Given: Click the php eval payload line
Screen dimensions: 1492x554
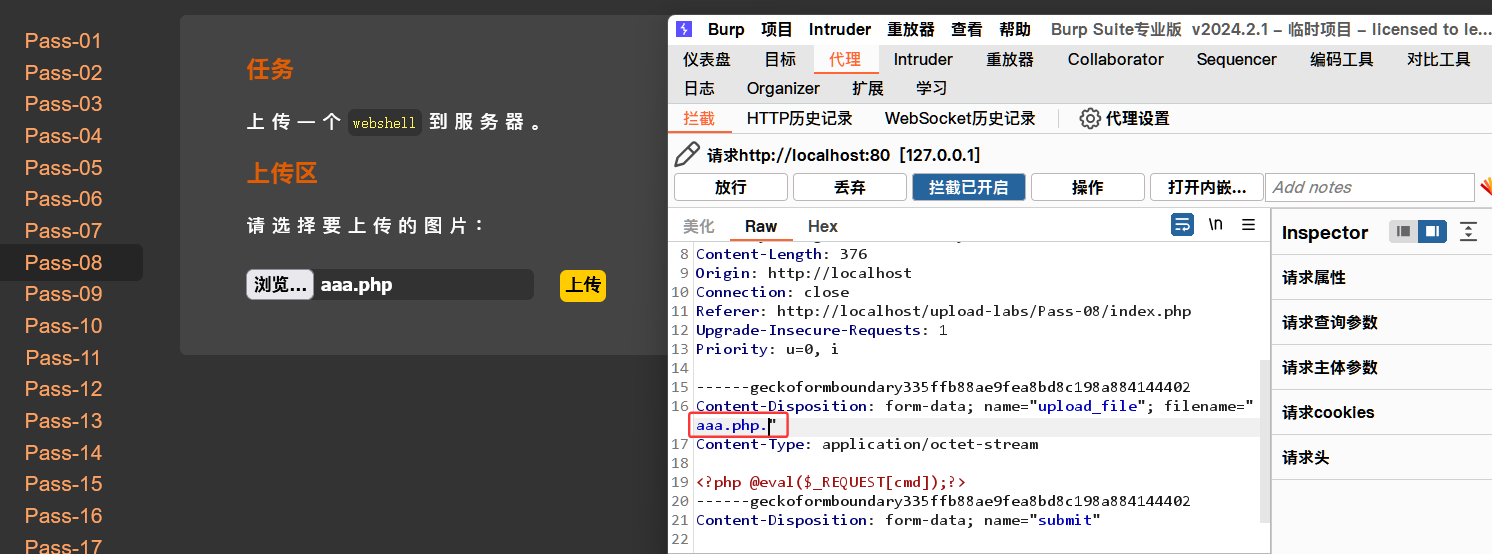Looking at the screenshot, I should pos(830,482).
